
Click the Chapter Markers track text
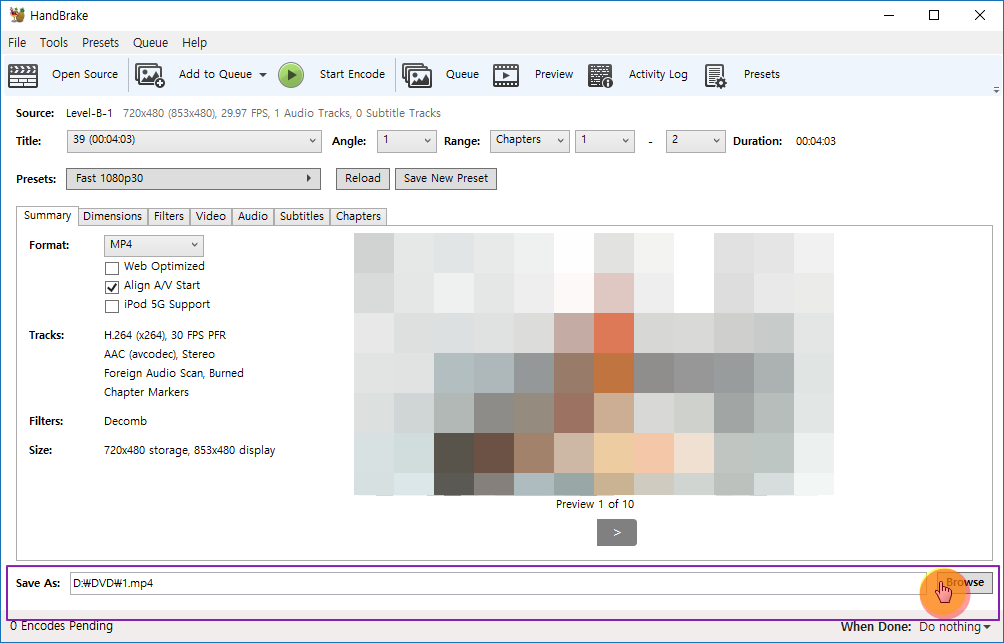[147, 393]
